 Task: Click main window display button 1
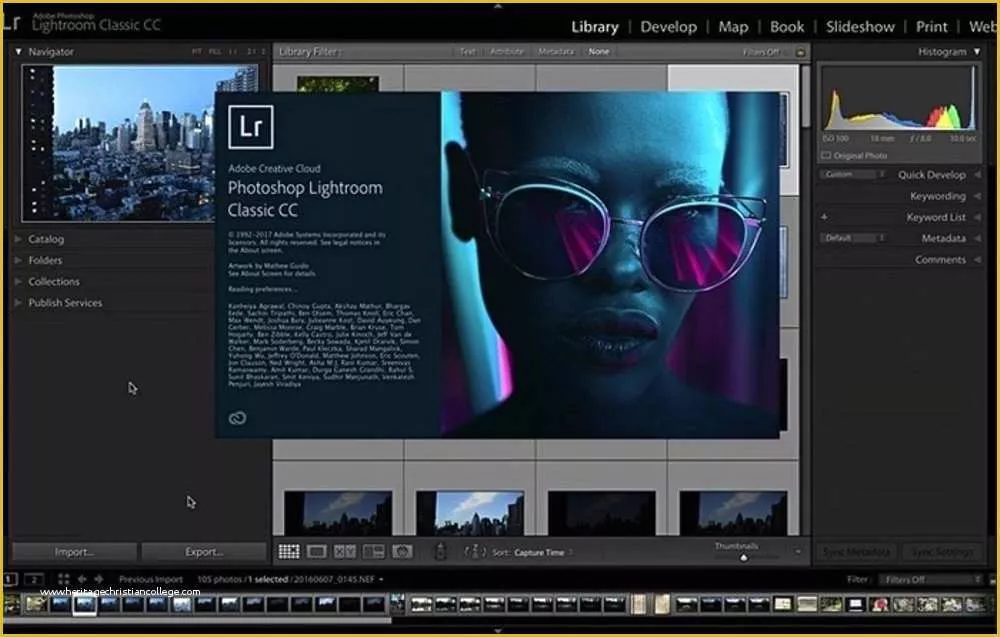pos(10,579)
